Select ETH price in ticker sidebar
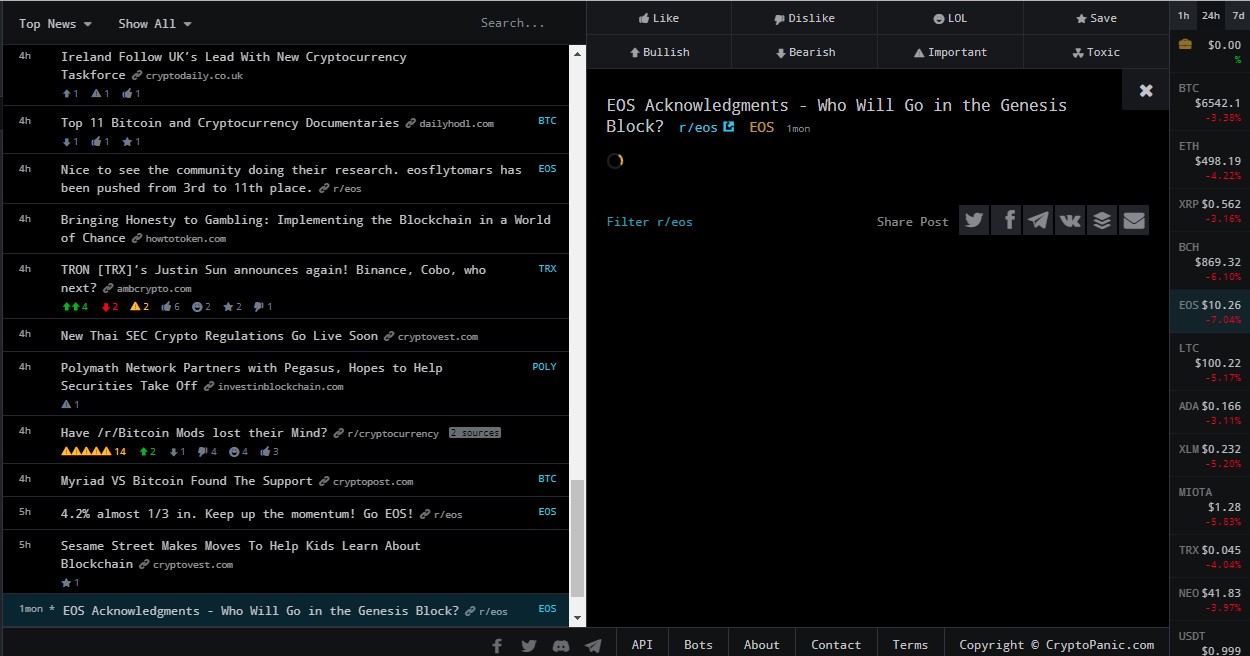 tap(1209, 160)
